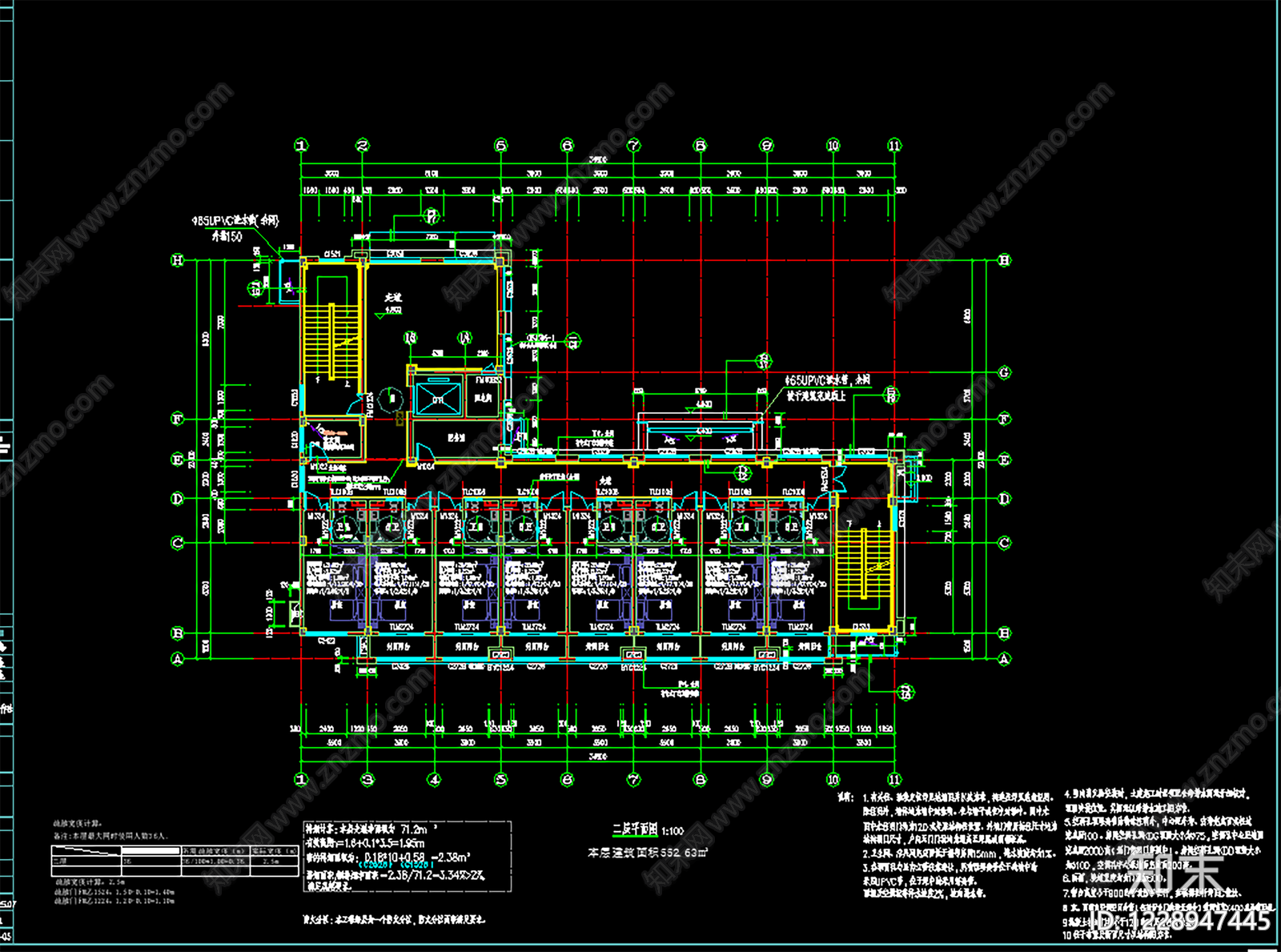Click axis bubble 5 in the top grid row

point(500,145)
